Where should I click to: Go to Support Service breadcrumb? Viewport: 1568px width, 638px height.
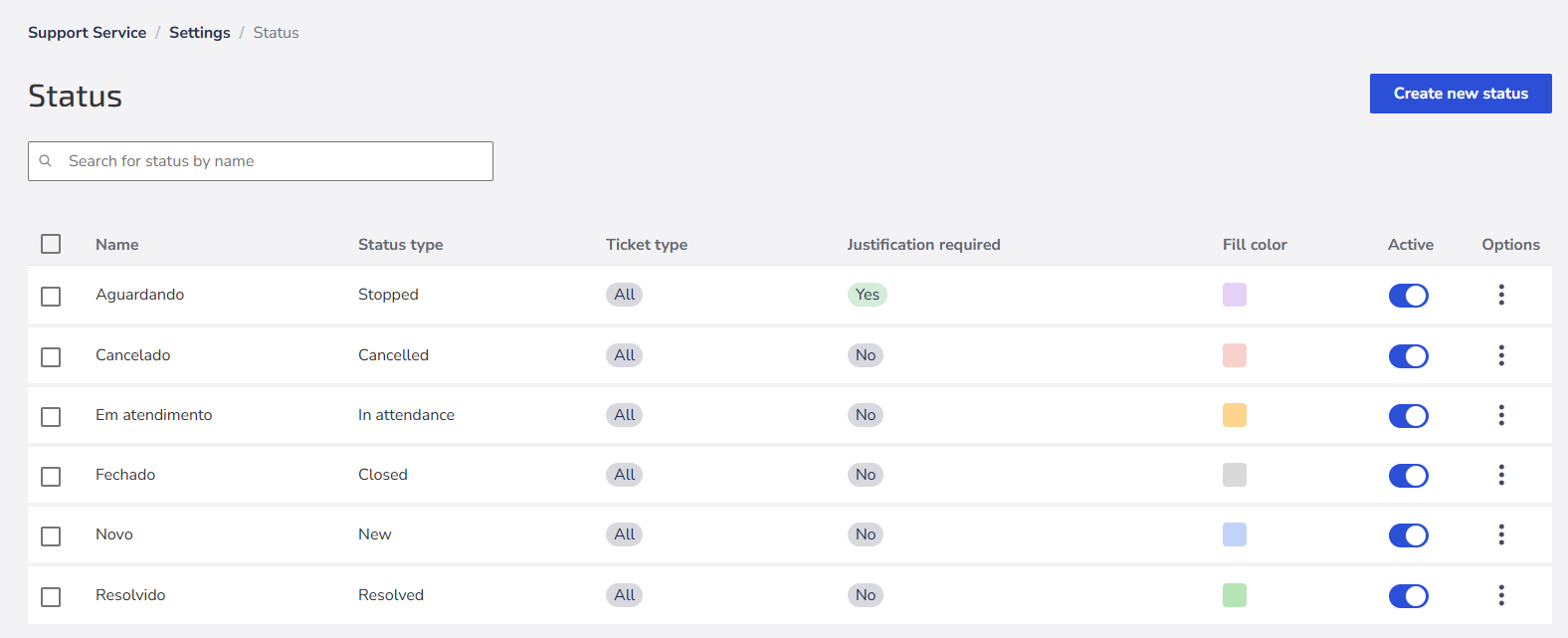87,33
